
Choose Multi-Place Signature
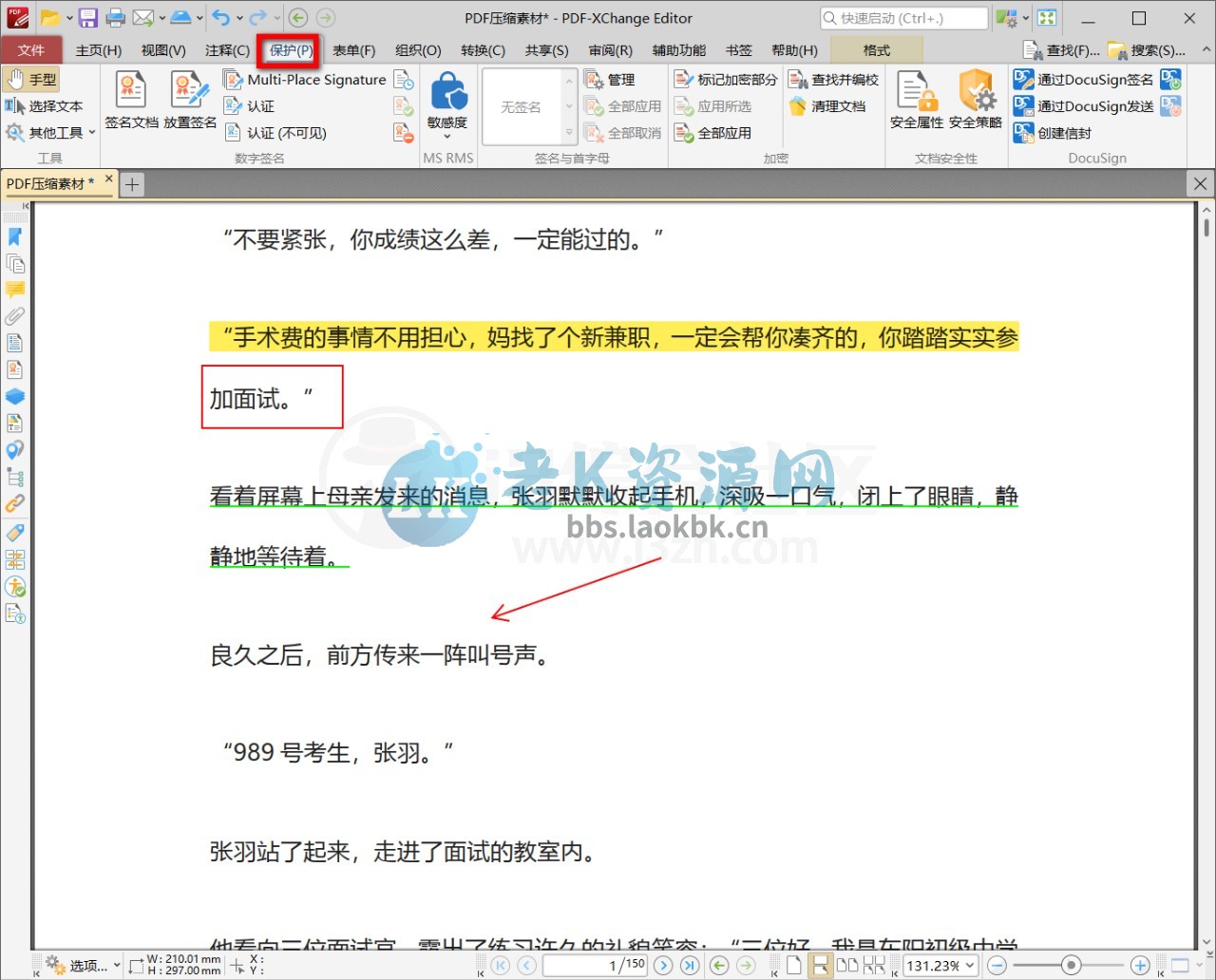[x=305, y=80]
